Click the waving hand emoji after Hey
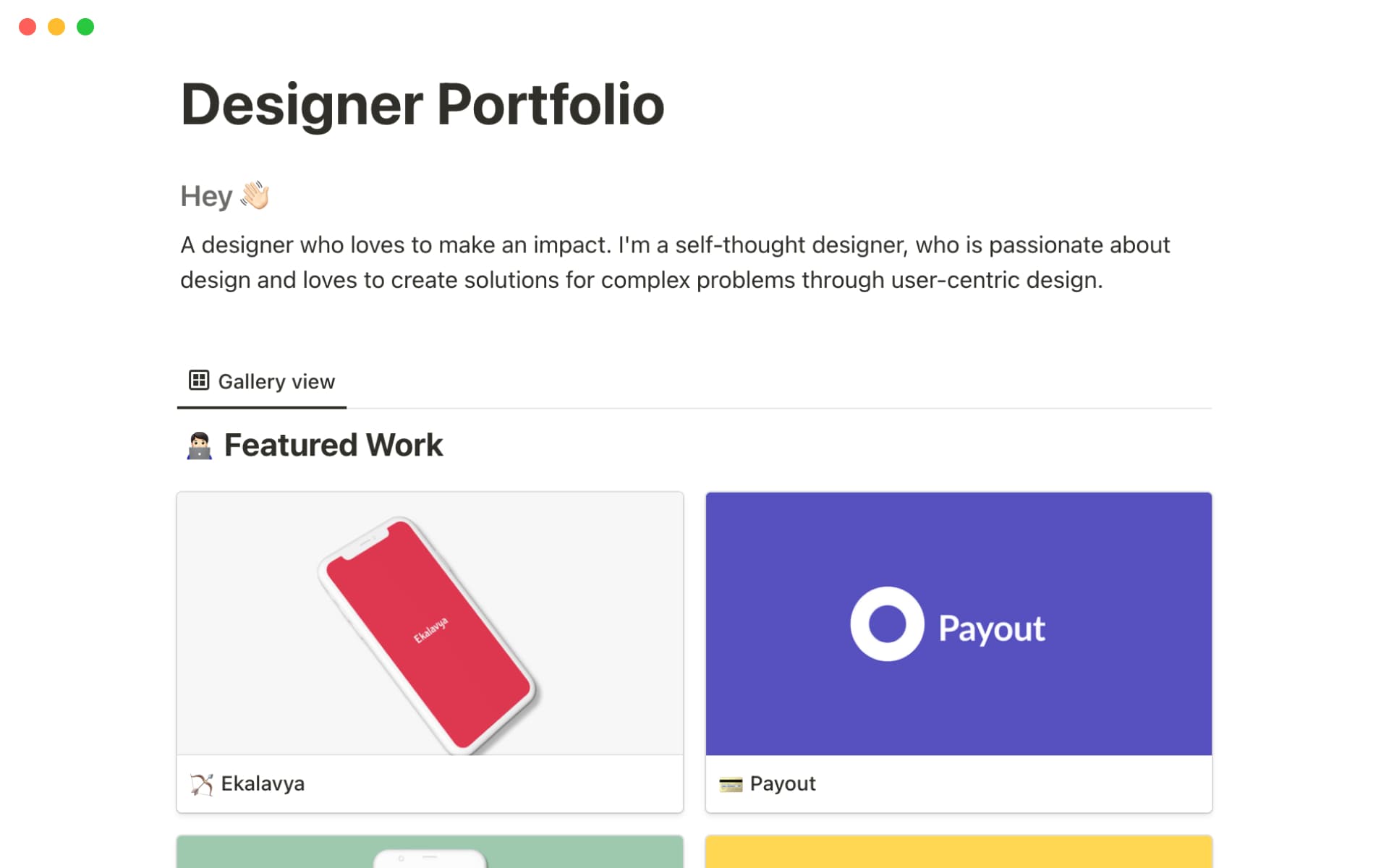 coord(254,194)
